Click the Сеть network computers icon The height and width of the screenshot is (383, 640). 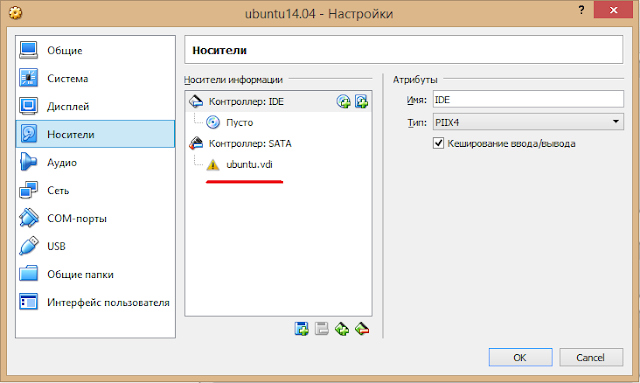[x=29, y=190]
